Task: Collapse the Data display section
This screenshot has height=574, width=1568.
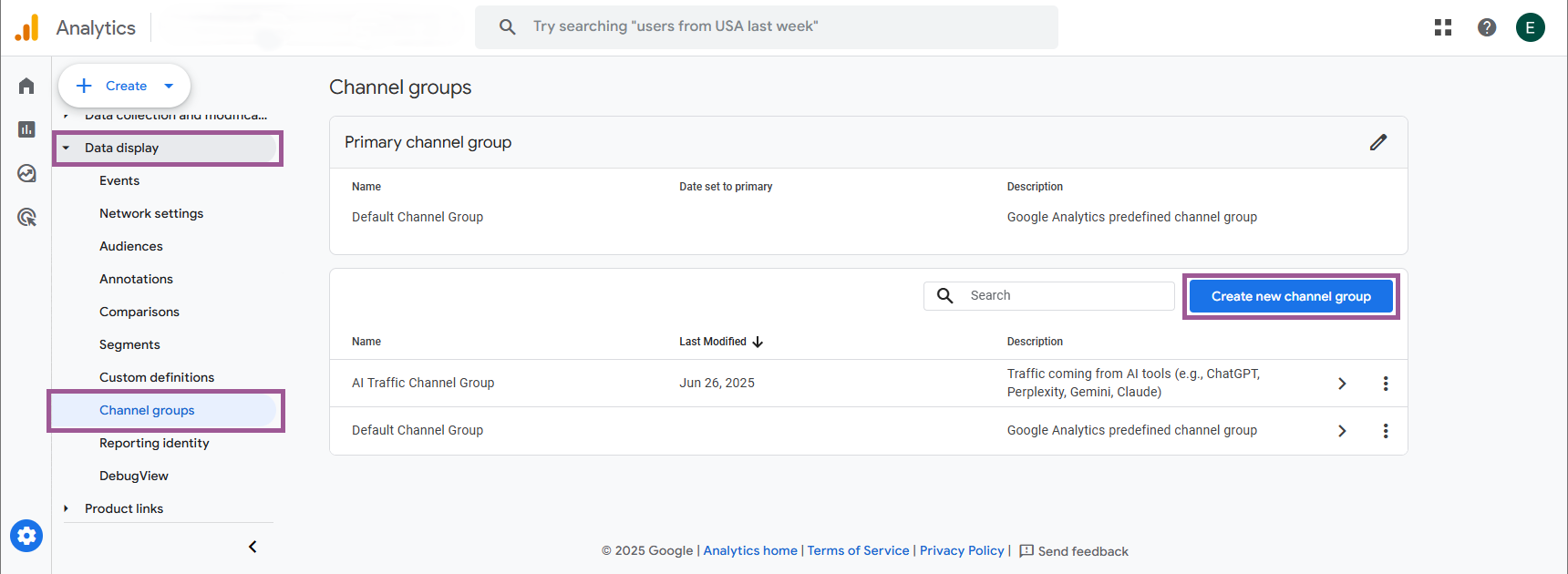Action: (x=67, y=148)
